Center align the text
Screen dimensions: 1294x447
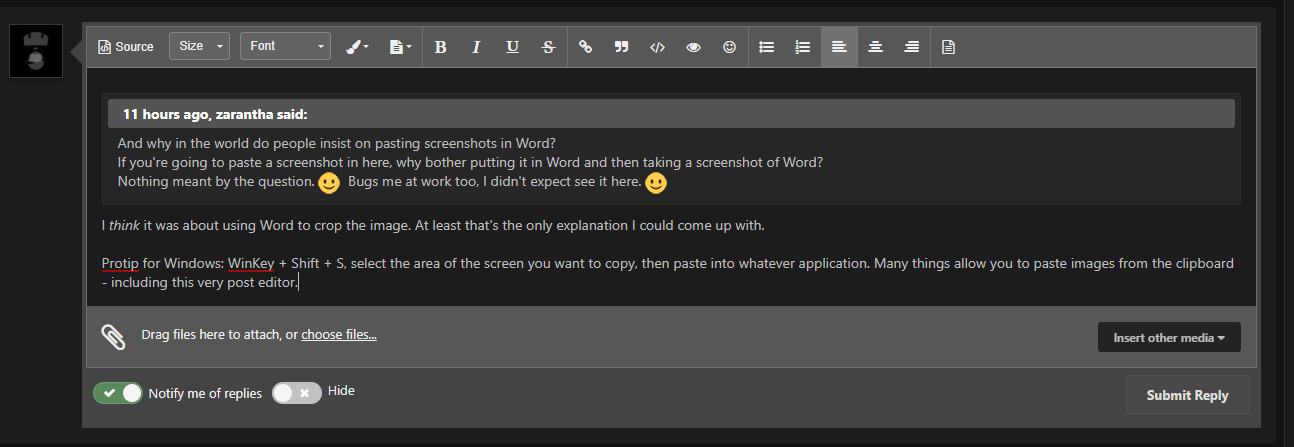click(875, 47)
